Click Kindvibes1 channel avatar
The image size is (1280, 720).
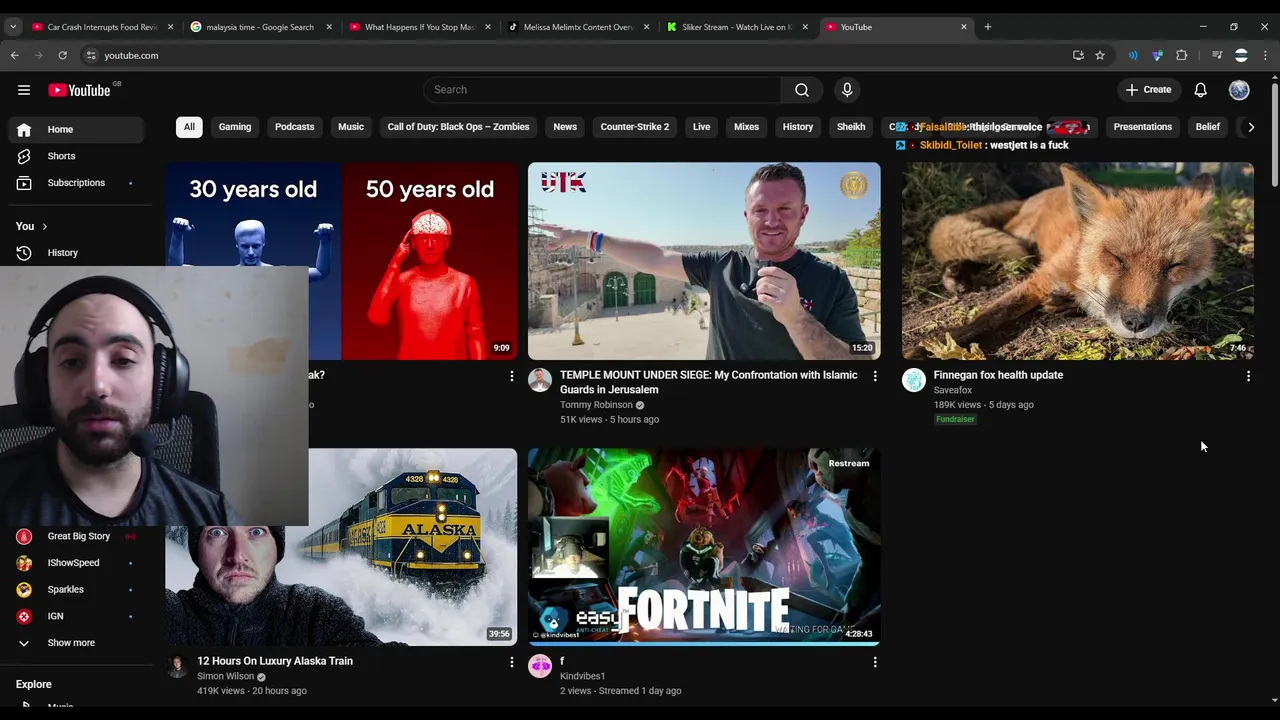click(540, 666)
